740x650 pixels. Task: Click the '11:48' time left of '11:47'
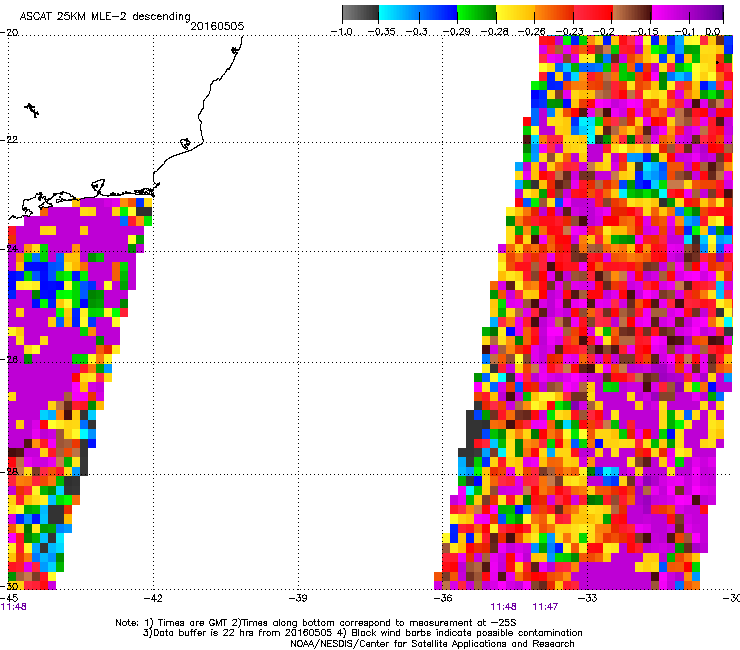(x=504, y=607)
